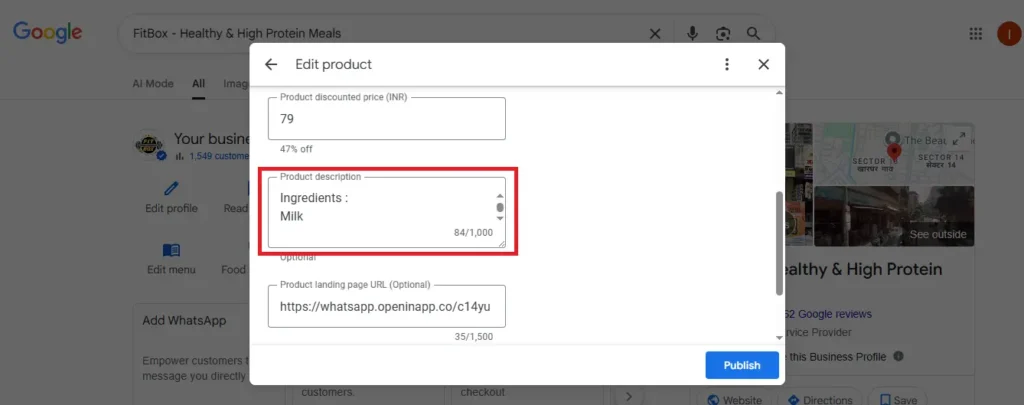Start voice search with microphone icon
This screenshot has width=1024, height=405.
(x=692, y=33)
